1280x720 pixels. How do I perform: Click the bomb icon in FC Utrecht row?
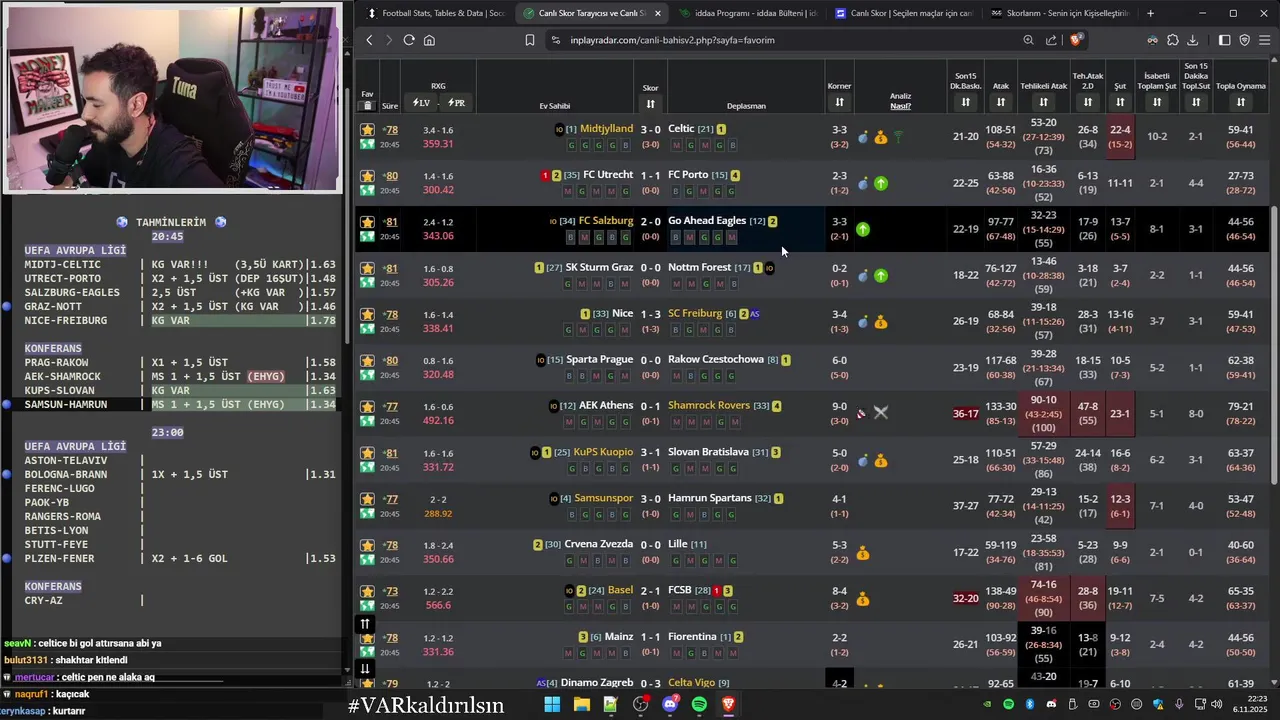click(x=863, y=183)
